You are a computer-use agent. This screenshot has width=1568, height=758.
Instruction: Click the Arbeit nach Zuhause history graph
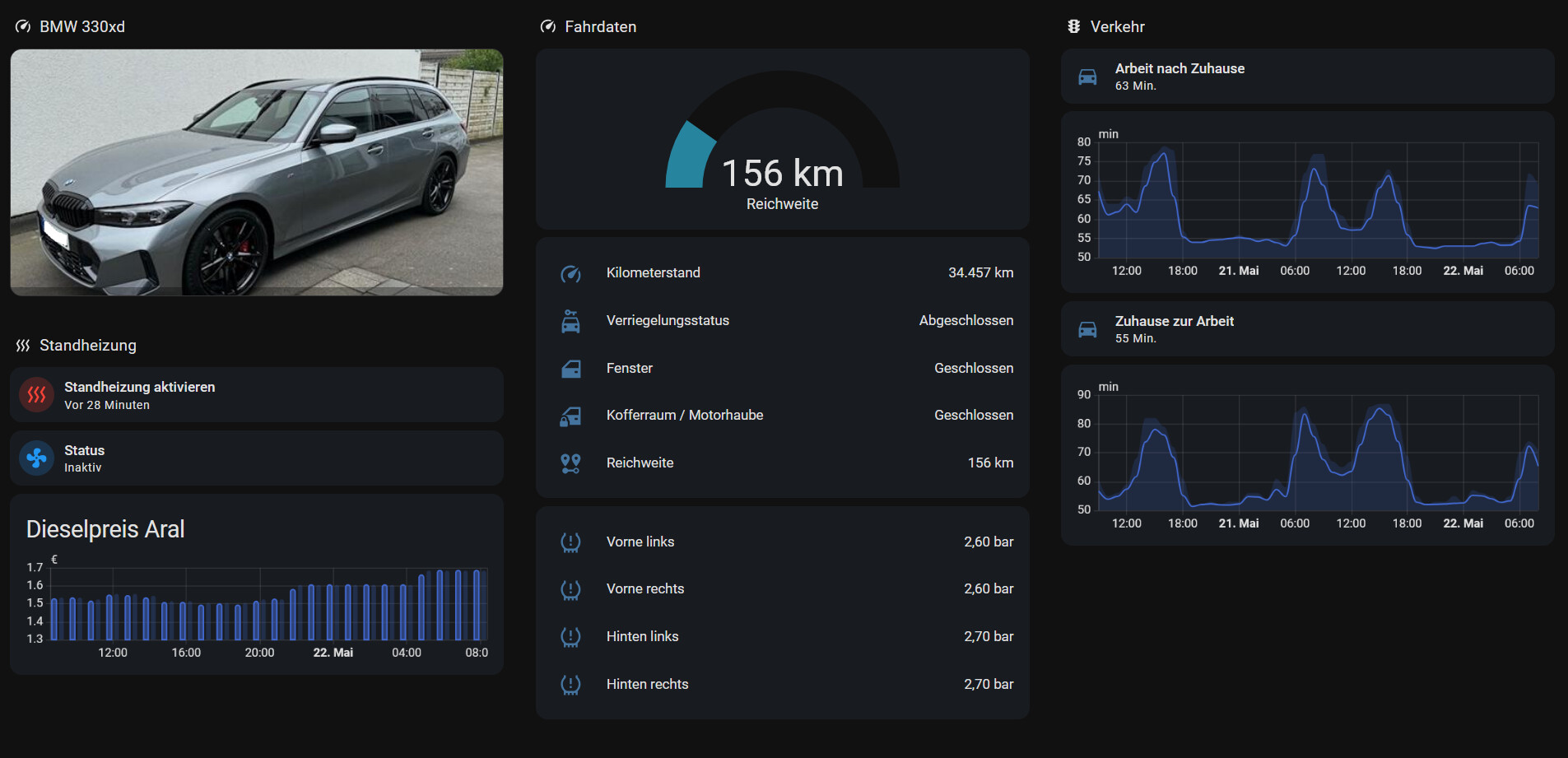coord(1307,202)
